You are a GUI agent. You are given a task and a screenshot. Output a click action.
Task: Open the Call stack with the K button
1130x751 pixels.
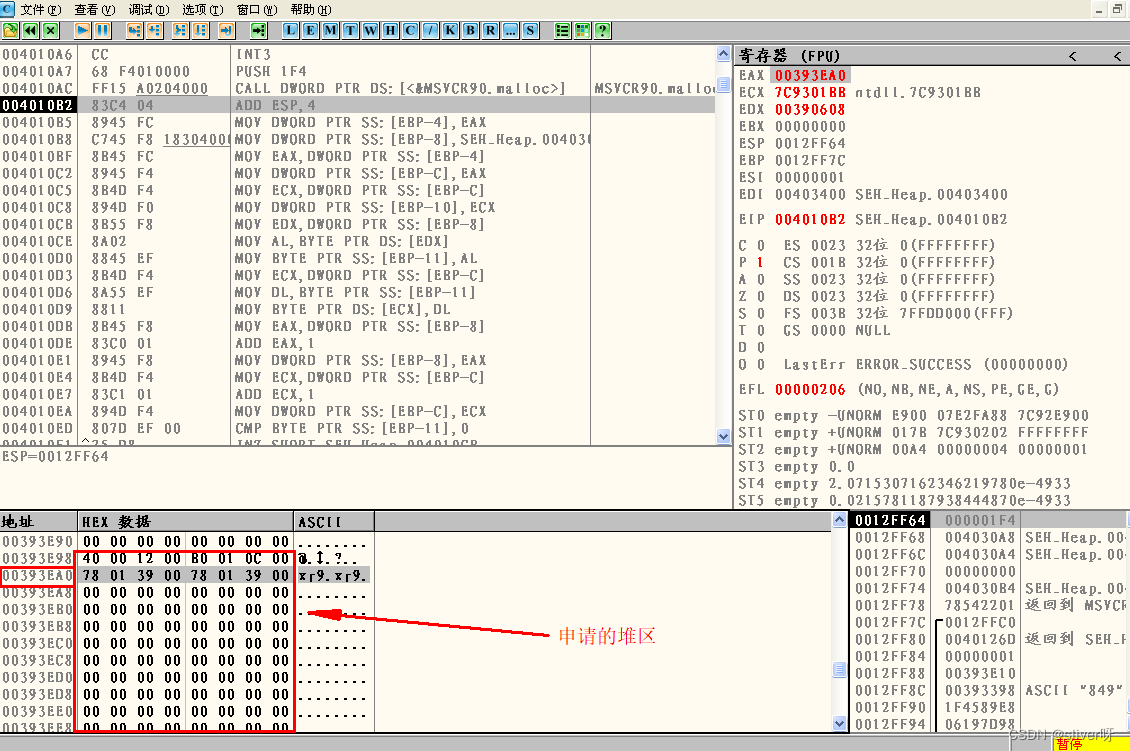[x=450, y=31]
